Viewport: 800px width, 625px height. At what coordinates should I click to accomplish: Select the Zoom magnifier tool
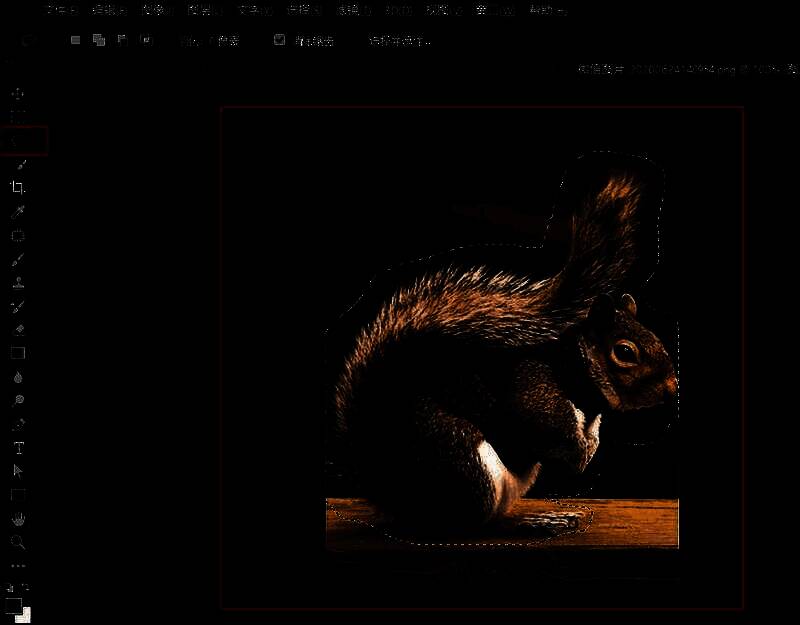17,542
